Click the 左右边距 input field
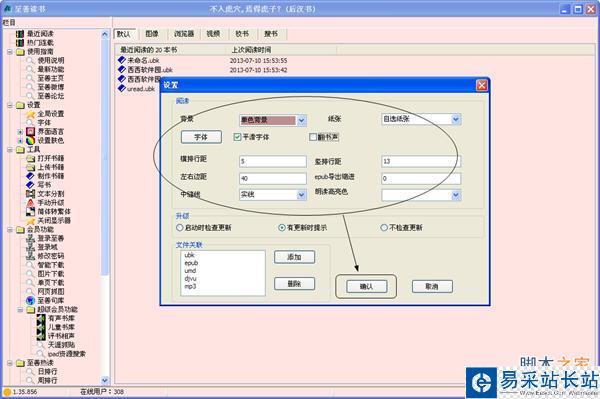Viewport: 600px width, 399px height. pyautogui.click(x=272, y=178)
